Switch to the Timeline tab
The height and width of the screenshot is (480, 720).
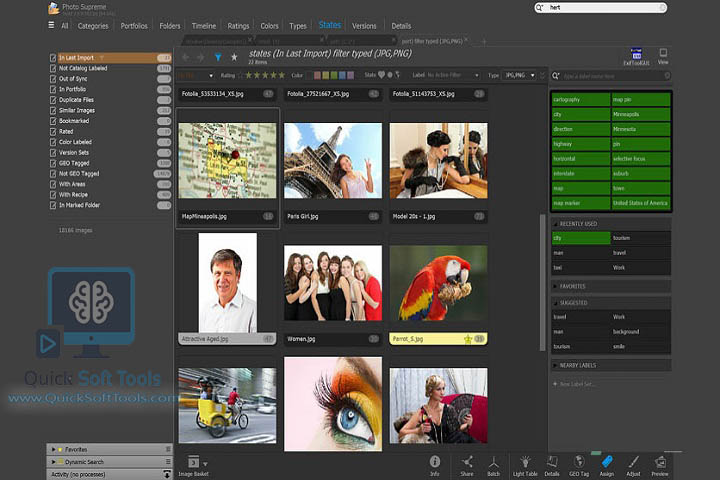click(204, 26)
